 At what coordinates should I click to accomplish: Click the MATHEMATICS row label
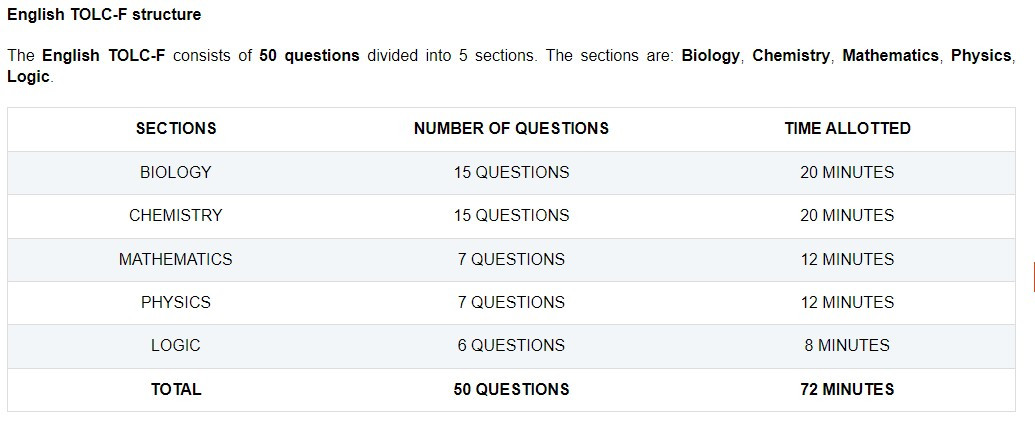(176, 259)
